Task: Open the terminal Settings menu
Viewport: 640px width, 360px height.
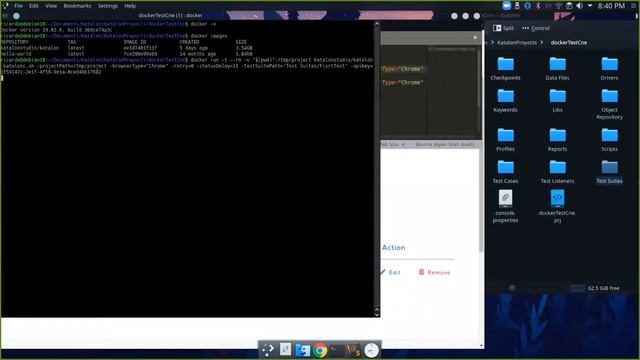Action: click(x=108, y=6)
